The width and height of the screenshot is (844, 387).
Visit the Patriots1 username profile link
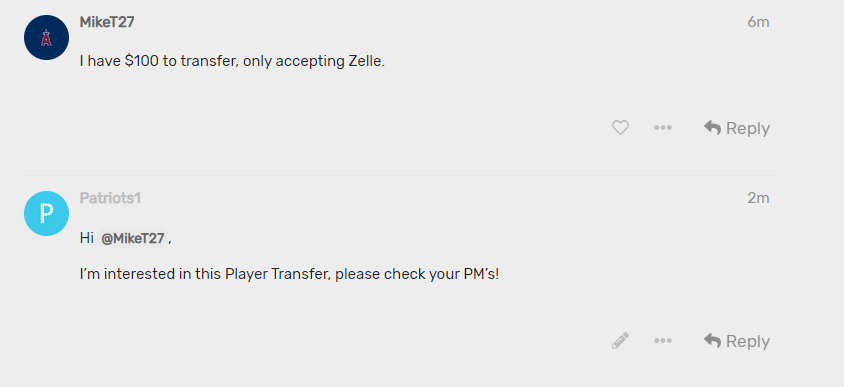pyautogui.click(x=110, y=198)
